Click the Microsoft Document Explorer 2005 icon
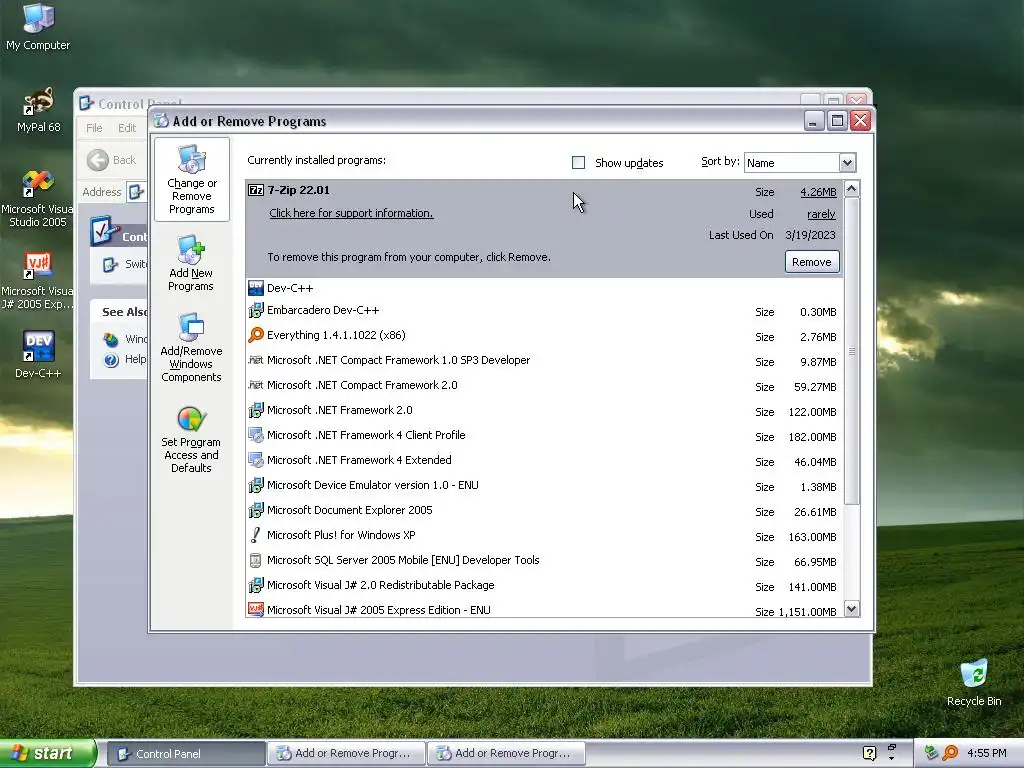The image size is (1024, 768). 256,510
